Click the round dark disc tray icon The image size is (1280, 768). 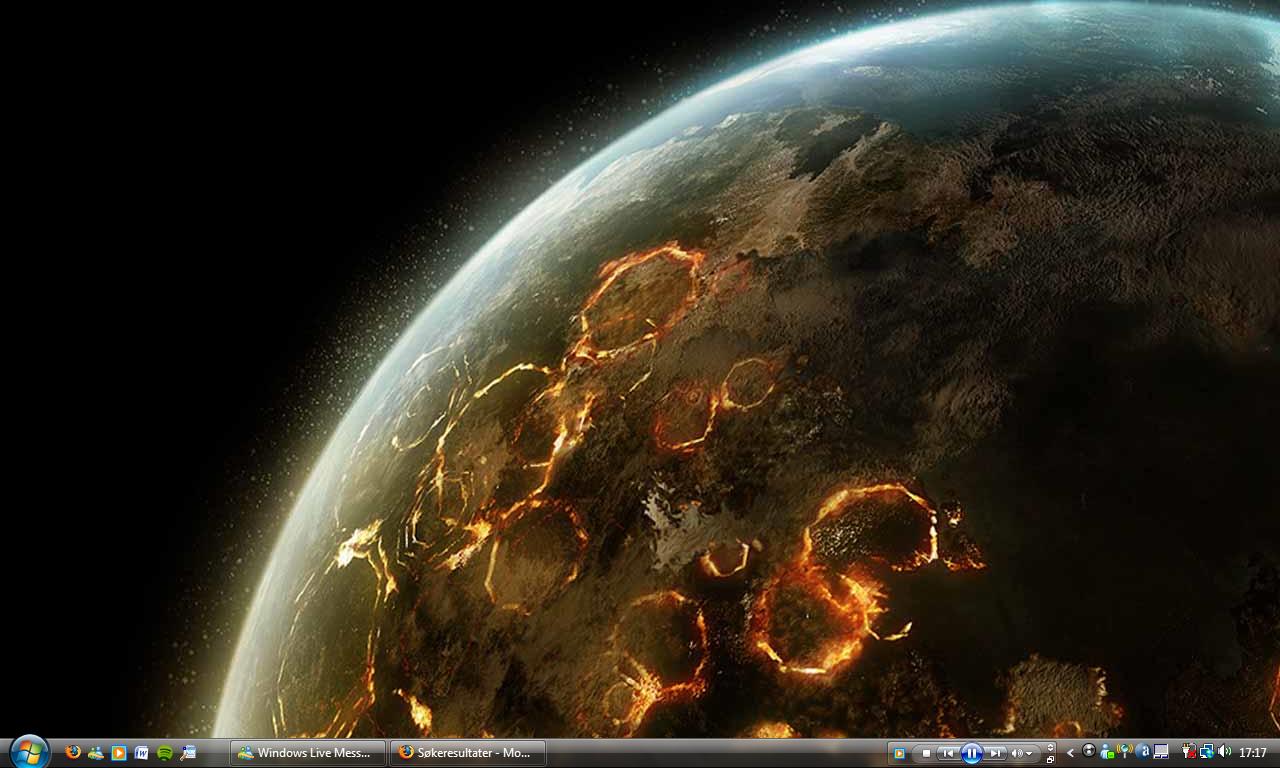coord(1089,751)
